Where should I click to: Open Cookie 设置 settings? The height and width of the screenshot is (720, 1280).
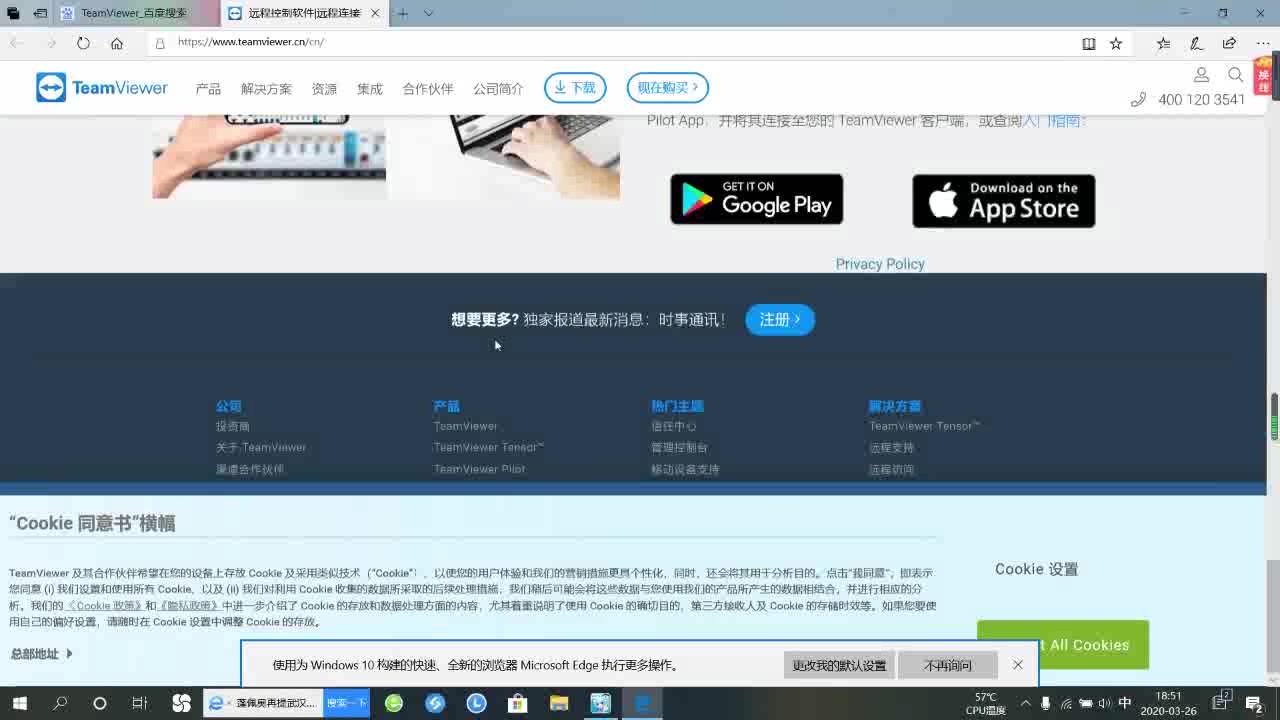1036,569
